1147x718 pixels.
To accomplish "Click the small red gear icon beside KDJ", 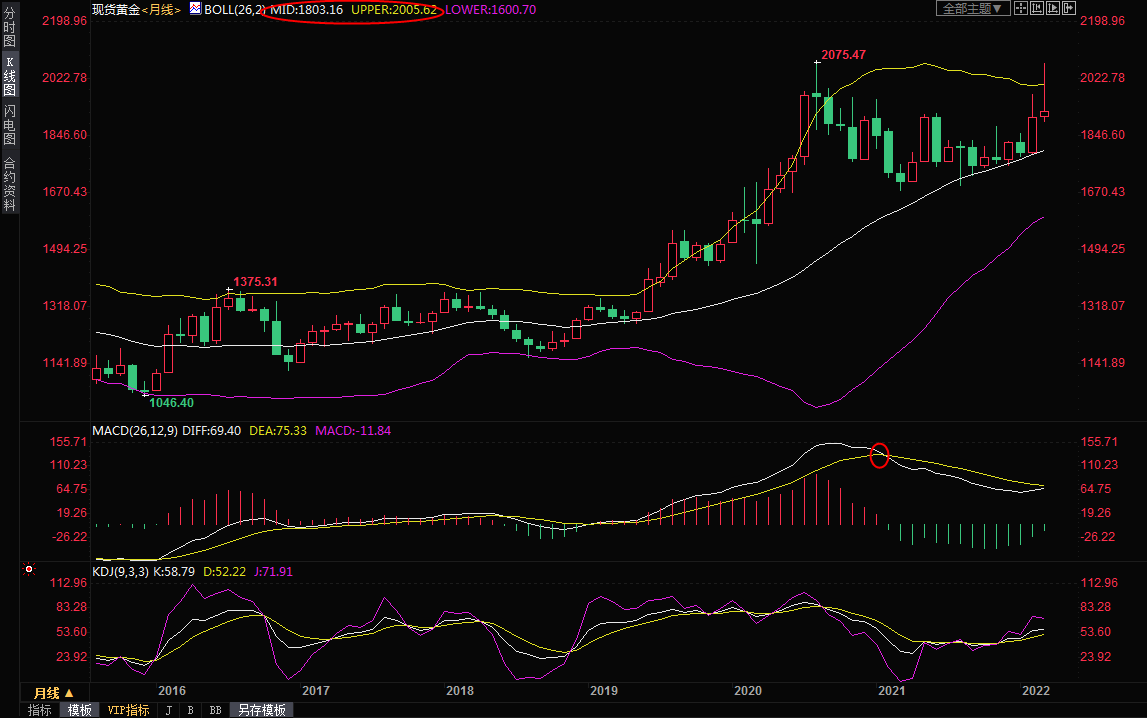I will coord(28,570).
